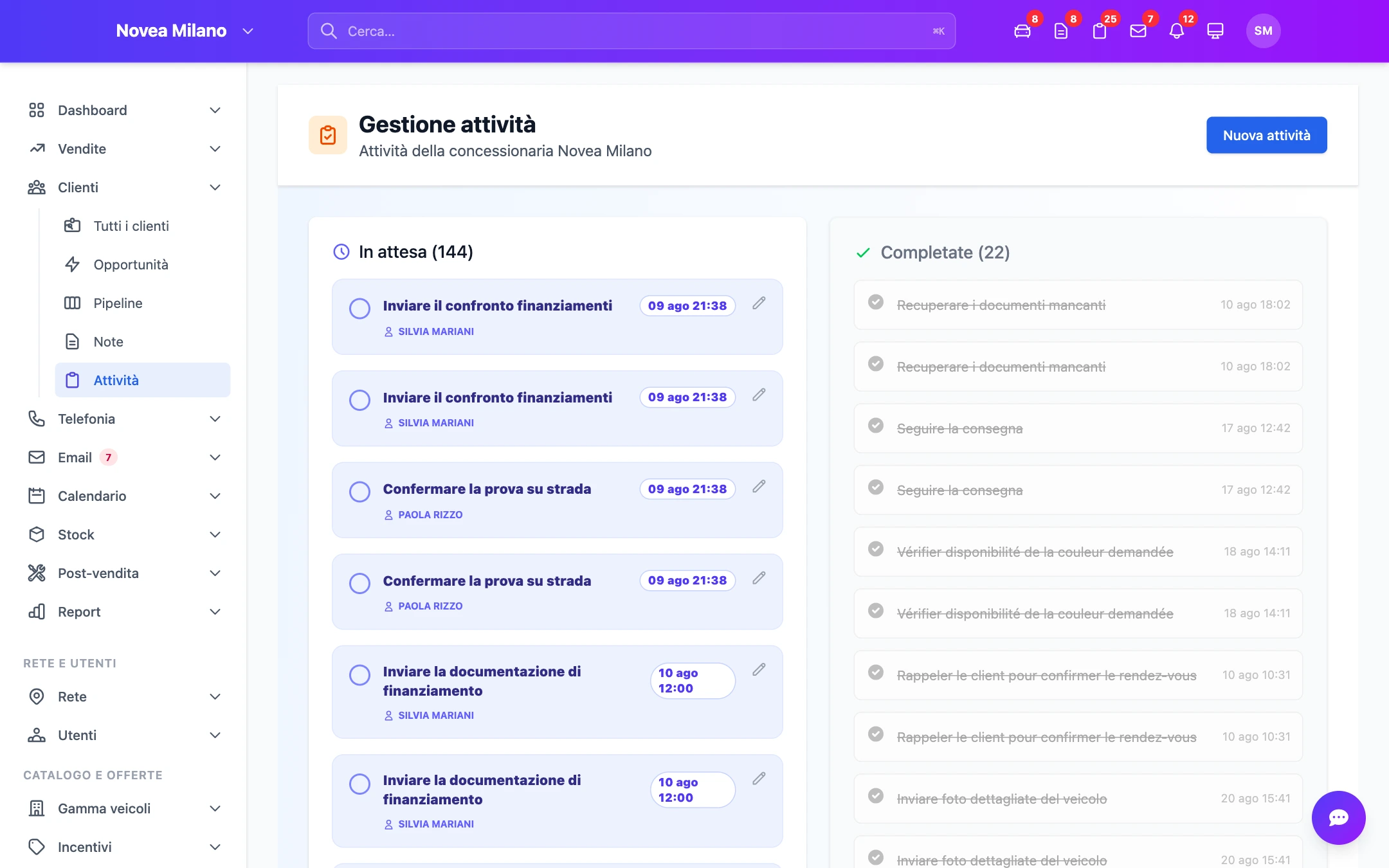Mark first Inviare il confronto finanziamenti complete
Viewport: 1389px width, 868px height.
359,309
